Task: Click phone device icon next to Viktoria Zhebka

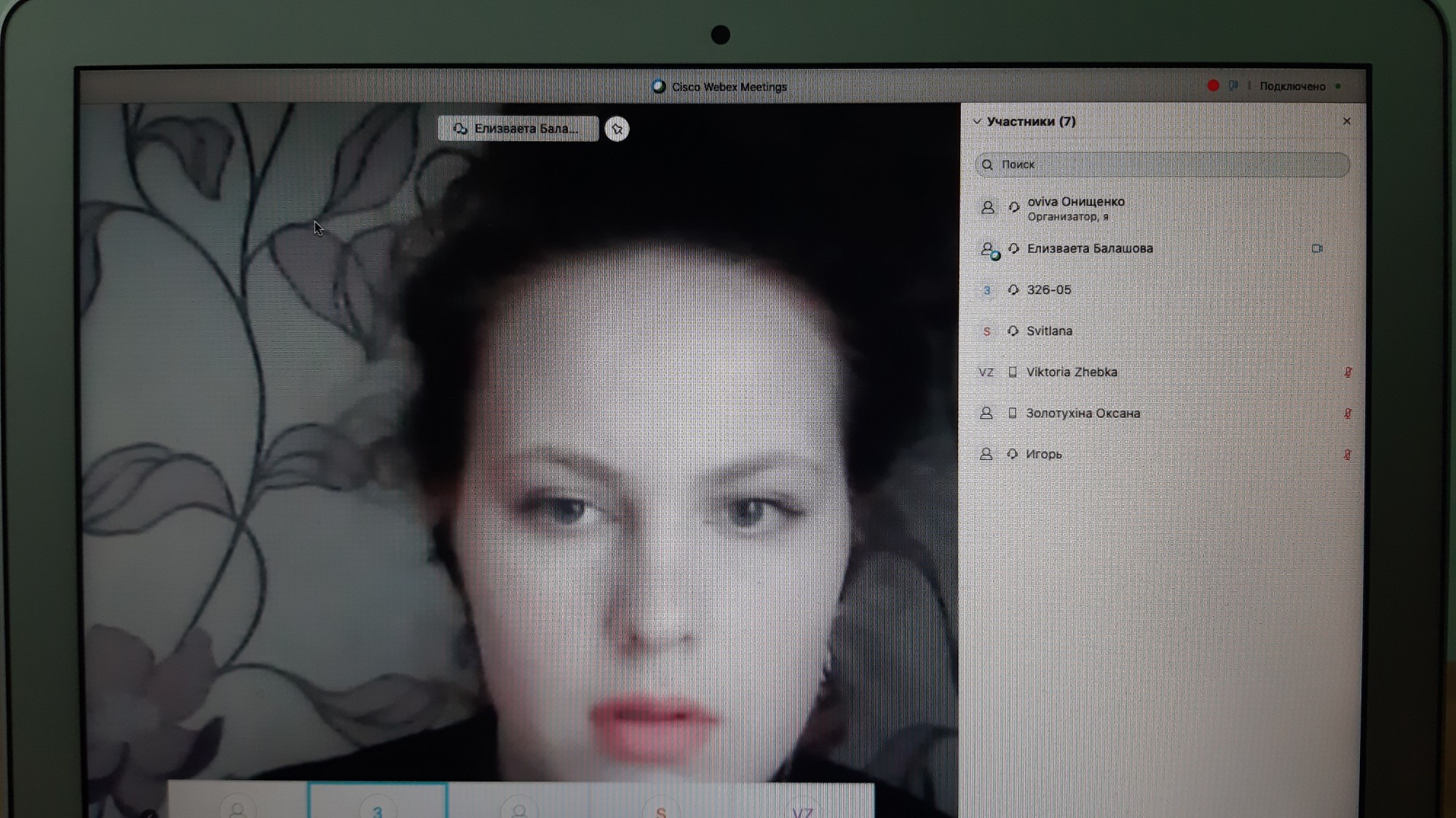Action: 1012,372
